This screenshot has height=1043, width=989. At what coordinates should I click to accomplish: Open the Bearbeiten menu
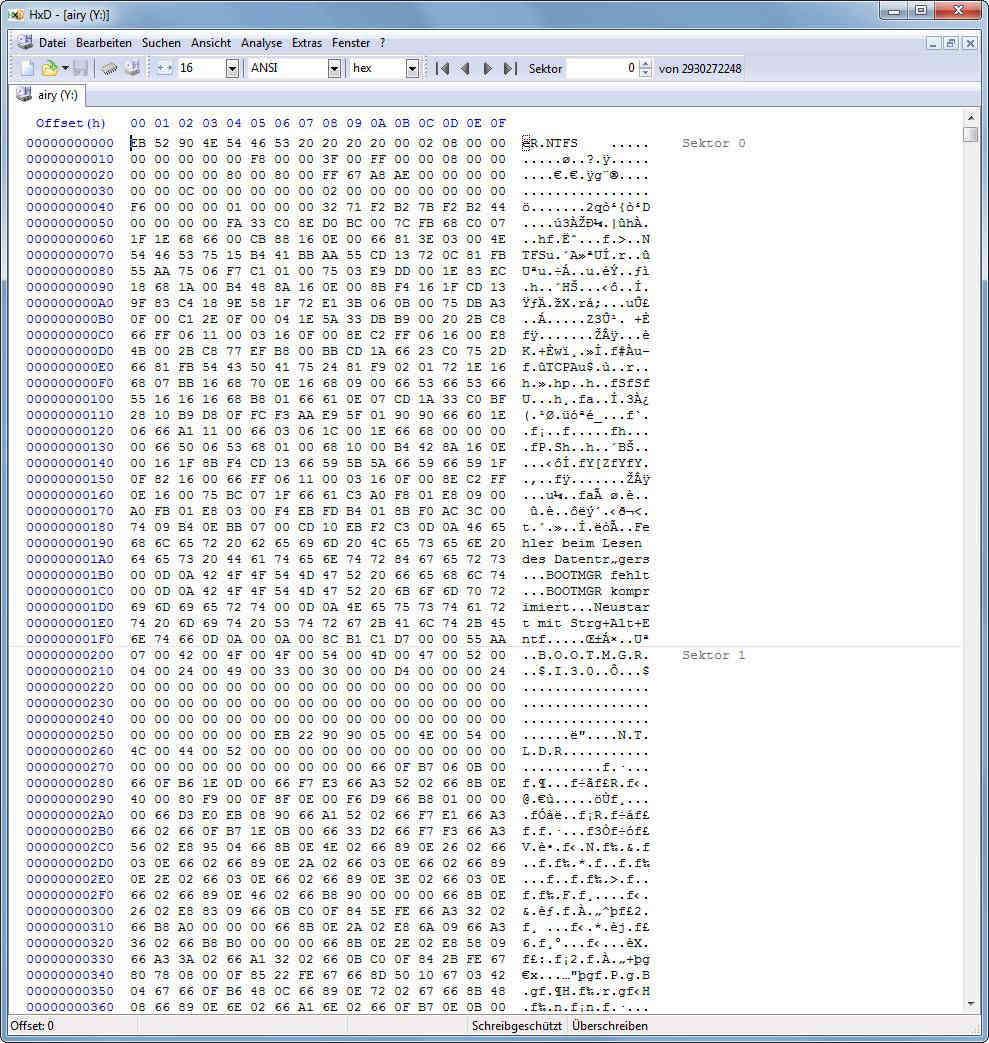104,43
